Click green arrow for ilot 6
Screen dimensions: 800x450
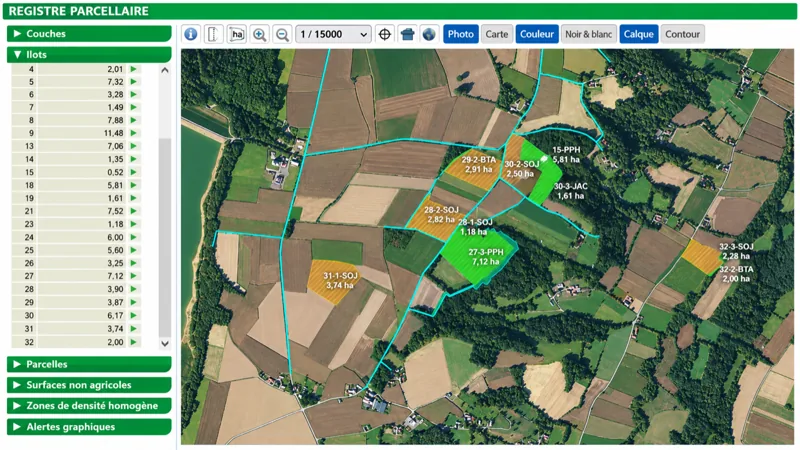pyautogui.click(x=134, y=94)
